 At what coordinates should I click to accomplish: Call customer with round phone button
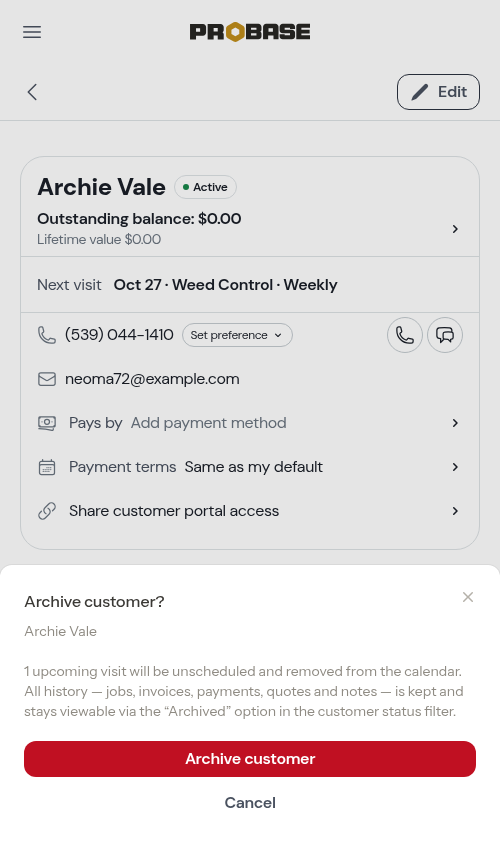pyautogui.click(x=405, y=335)
